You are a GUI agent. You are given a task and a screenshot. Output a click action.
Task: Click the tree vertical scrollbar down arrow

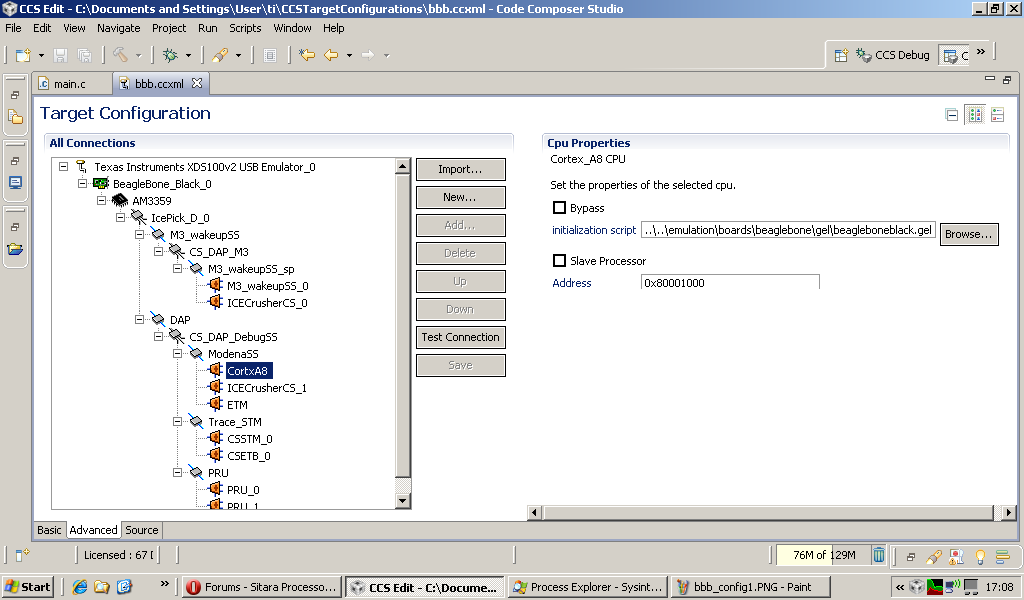point(403,501)
